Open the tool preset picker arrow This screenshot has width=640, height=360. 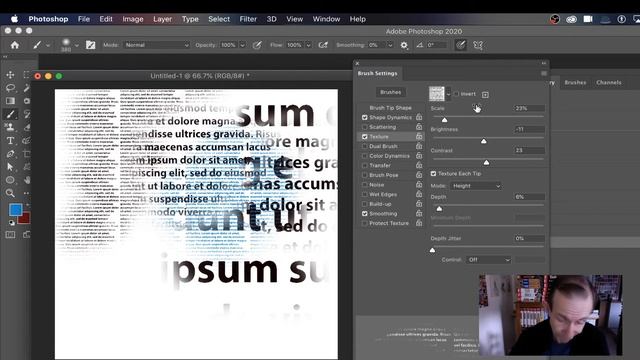coord(48,45)
